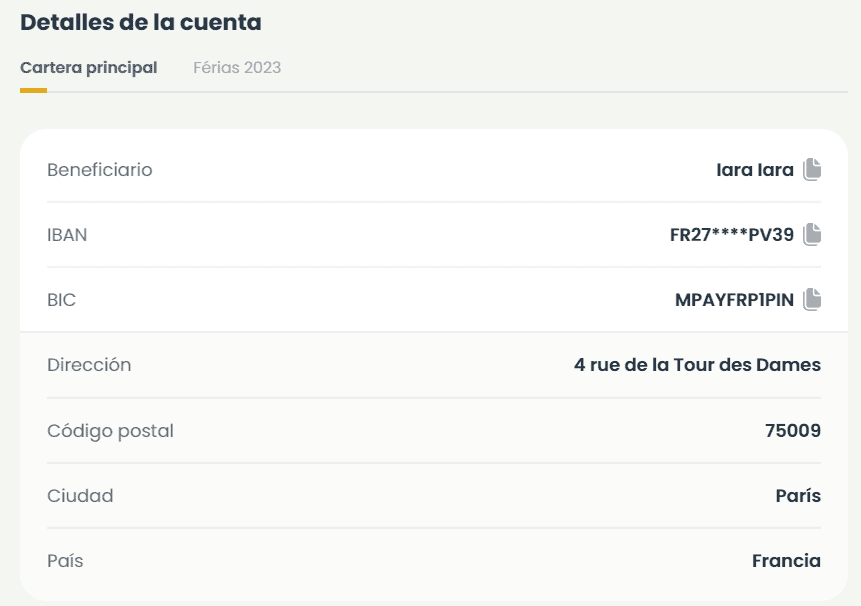Image resolution: width=861 pixels, height=606 pixels.
Task: Click the Código postal label
Action: point(110,431)
